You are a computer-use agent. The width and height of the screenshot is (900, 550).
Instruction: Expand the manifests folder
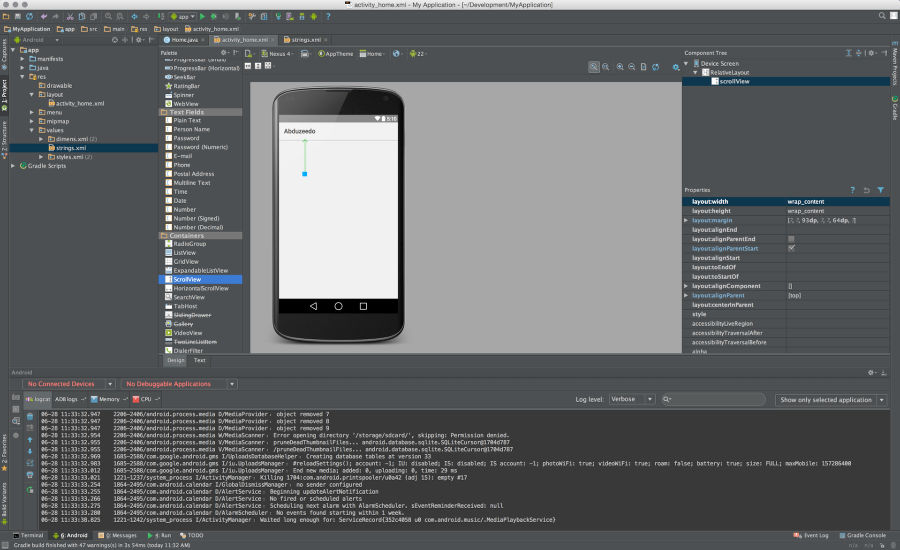22,59
